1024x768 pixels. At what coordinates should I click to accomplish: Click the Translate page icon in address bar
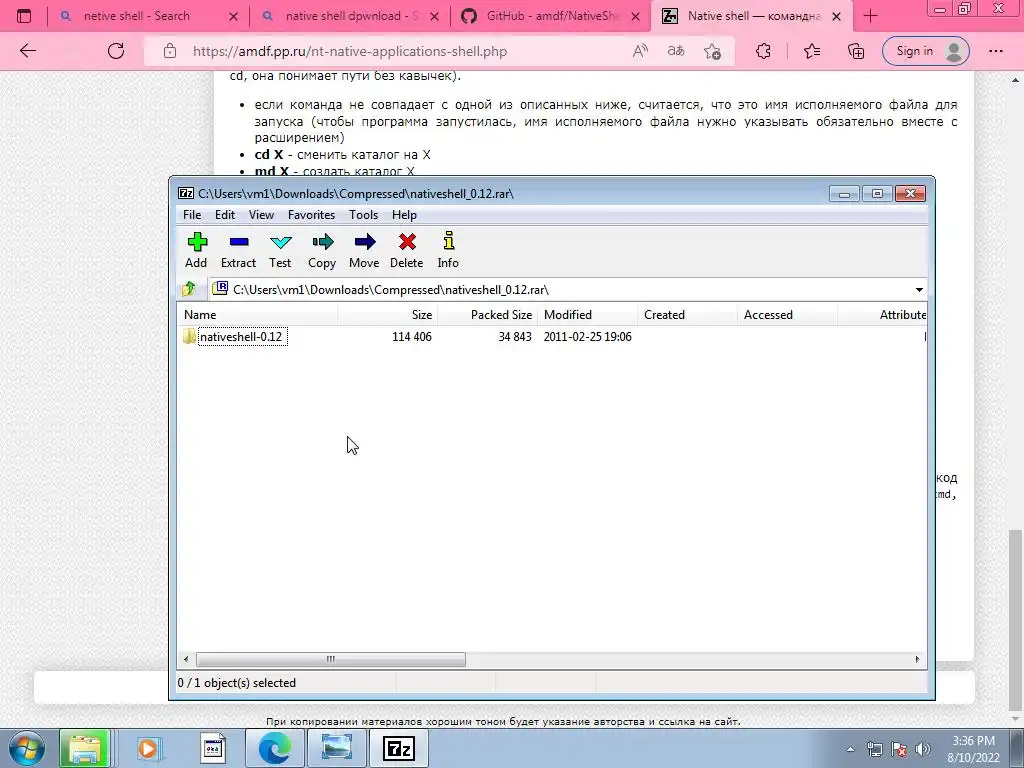point(676,51)
